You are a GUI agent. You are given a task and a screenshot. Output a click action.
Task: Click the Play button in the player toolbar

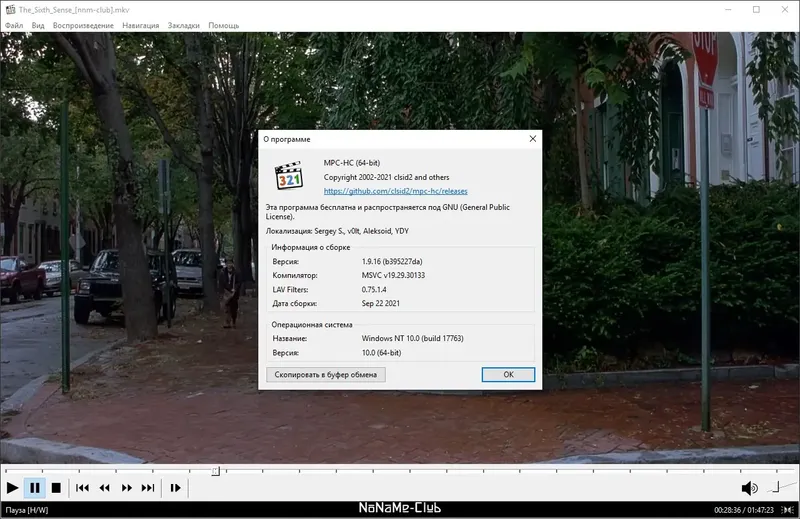[12, 488]
